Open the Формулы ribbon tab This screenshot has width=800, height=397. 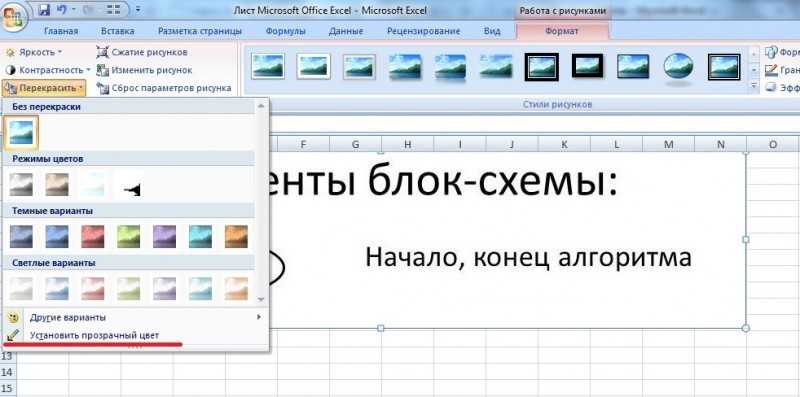(x=286, y=31)
